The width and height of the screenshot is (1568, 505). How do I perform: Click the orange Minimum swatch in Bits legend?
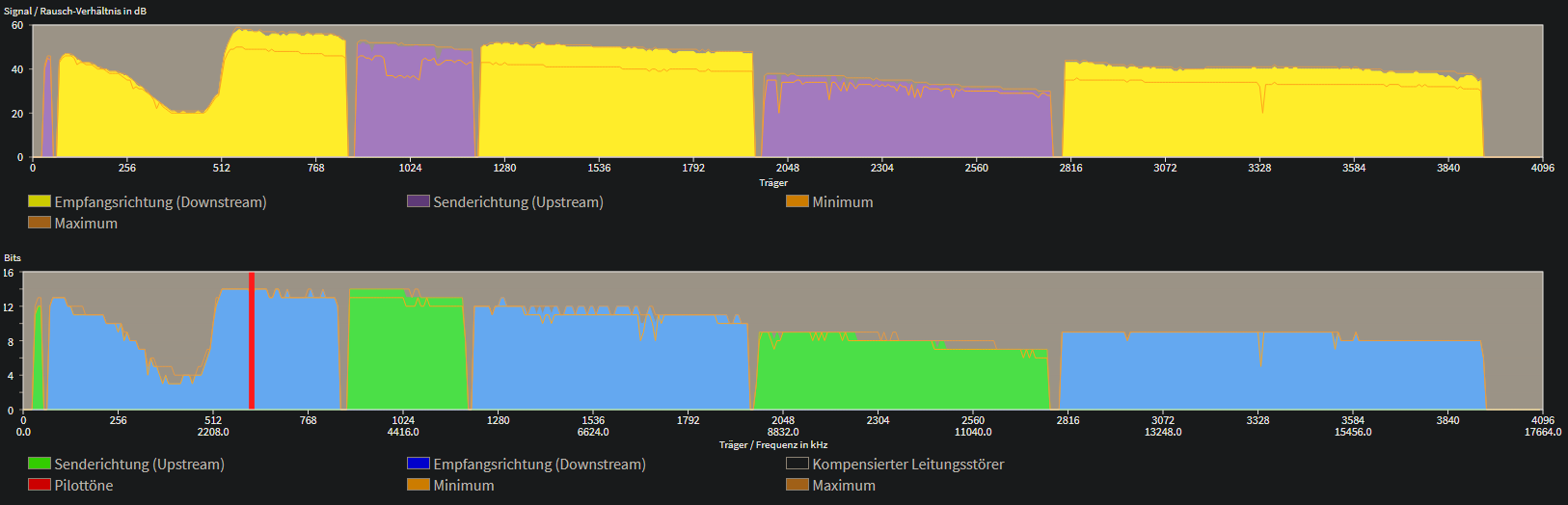pyautogui.click(x=419, y=485)
